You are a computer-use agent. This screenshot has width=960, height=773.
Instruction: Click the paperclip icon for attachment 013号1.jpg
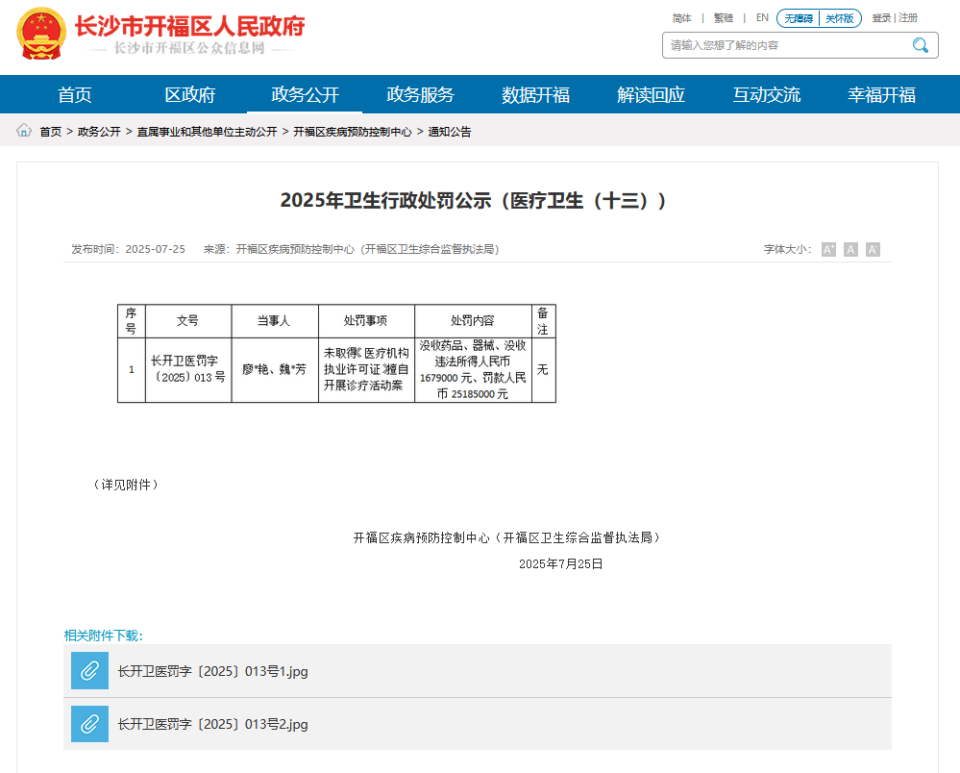(x=89, y=671)
